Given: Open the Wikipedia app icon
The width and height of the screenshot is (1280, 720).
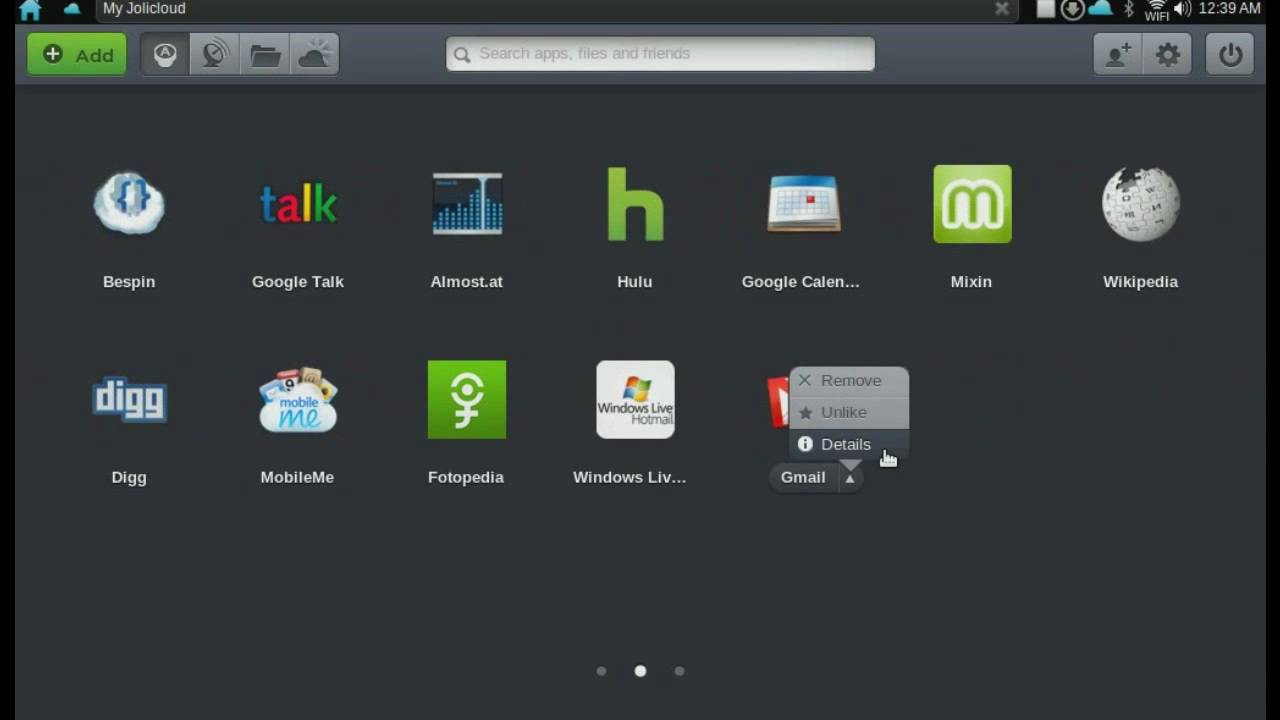Looking at the screenshot, I should [1140, 204].
